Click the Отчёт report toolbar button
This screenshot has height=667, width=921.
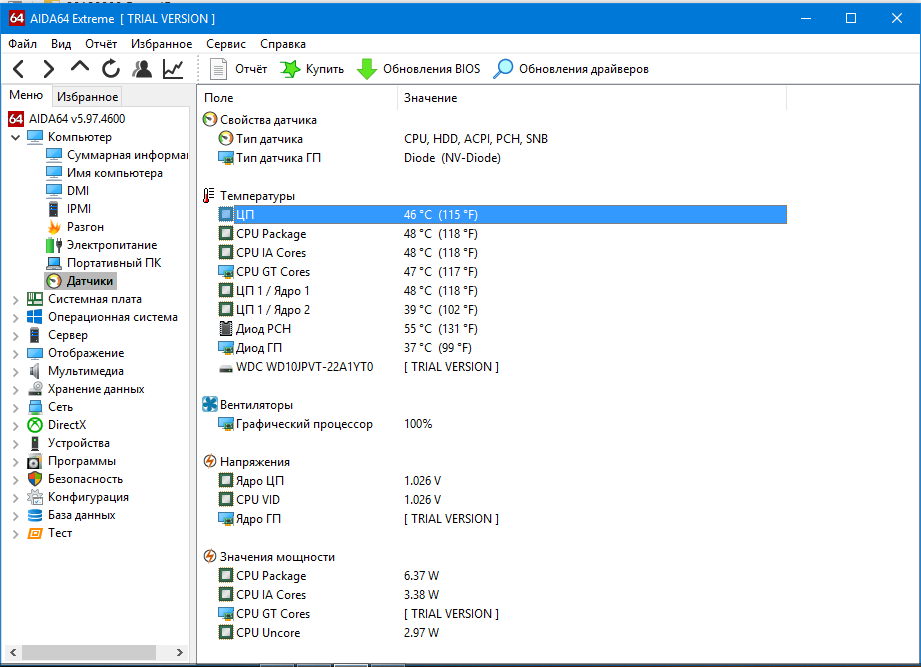(x=238, y=69)
